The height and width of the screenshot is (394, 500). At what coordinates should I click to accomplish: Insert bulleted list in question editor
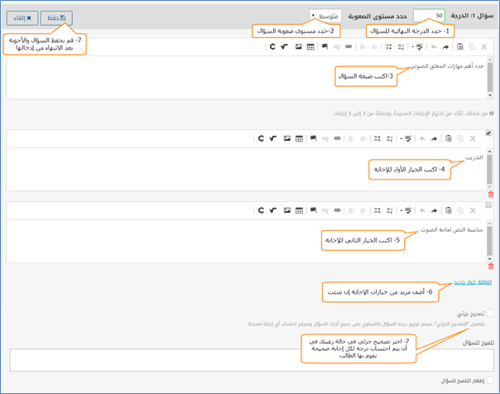click(x=389, y=47)
